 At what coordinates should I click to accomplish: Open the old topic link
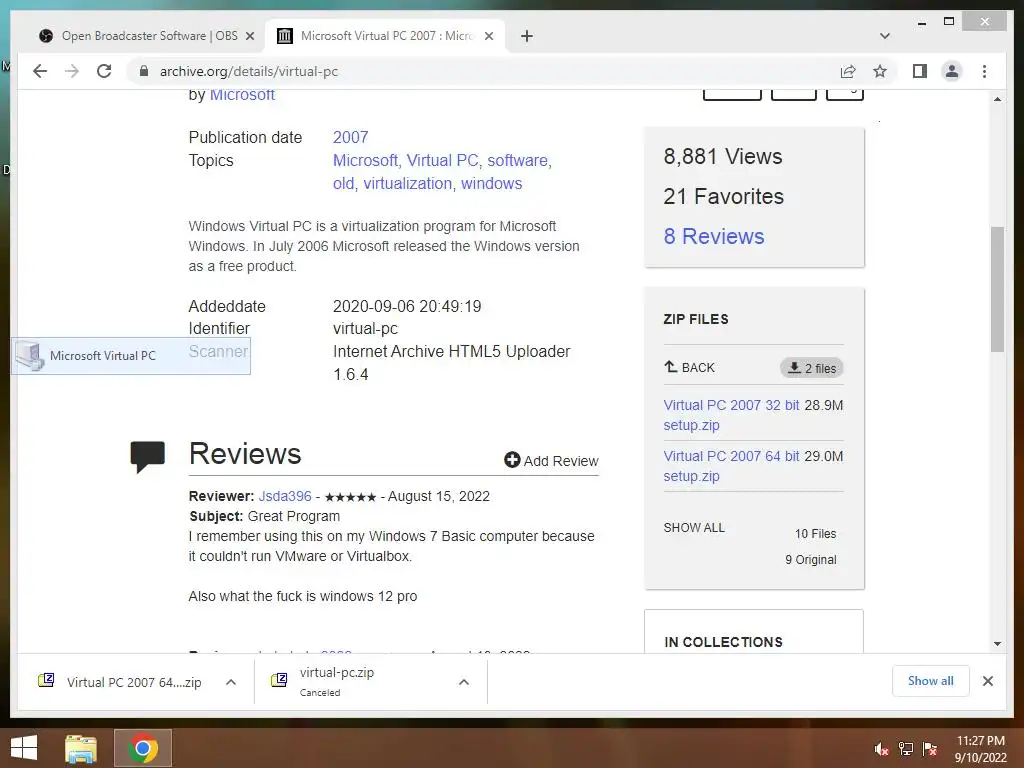[x=344, y=184]
